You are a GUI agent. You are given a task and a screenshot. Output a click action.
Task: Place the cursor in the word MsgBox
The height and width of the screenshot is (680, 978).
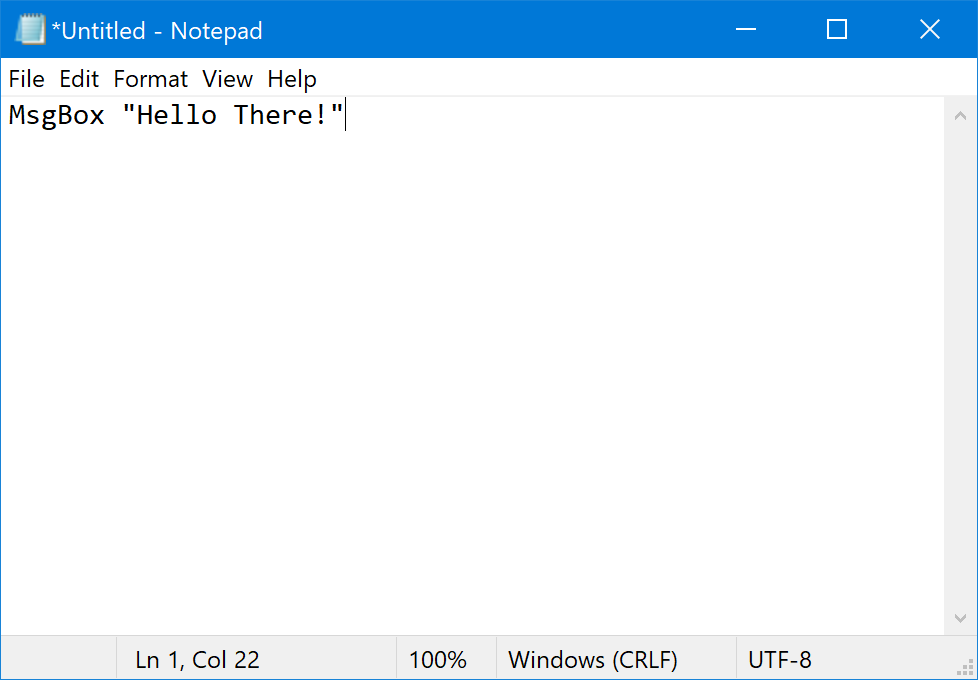[x=57, y=116]
